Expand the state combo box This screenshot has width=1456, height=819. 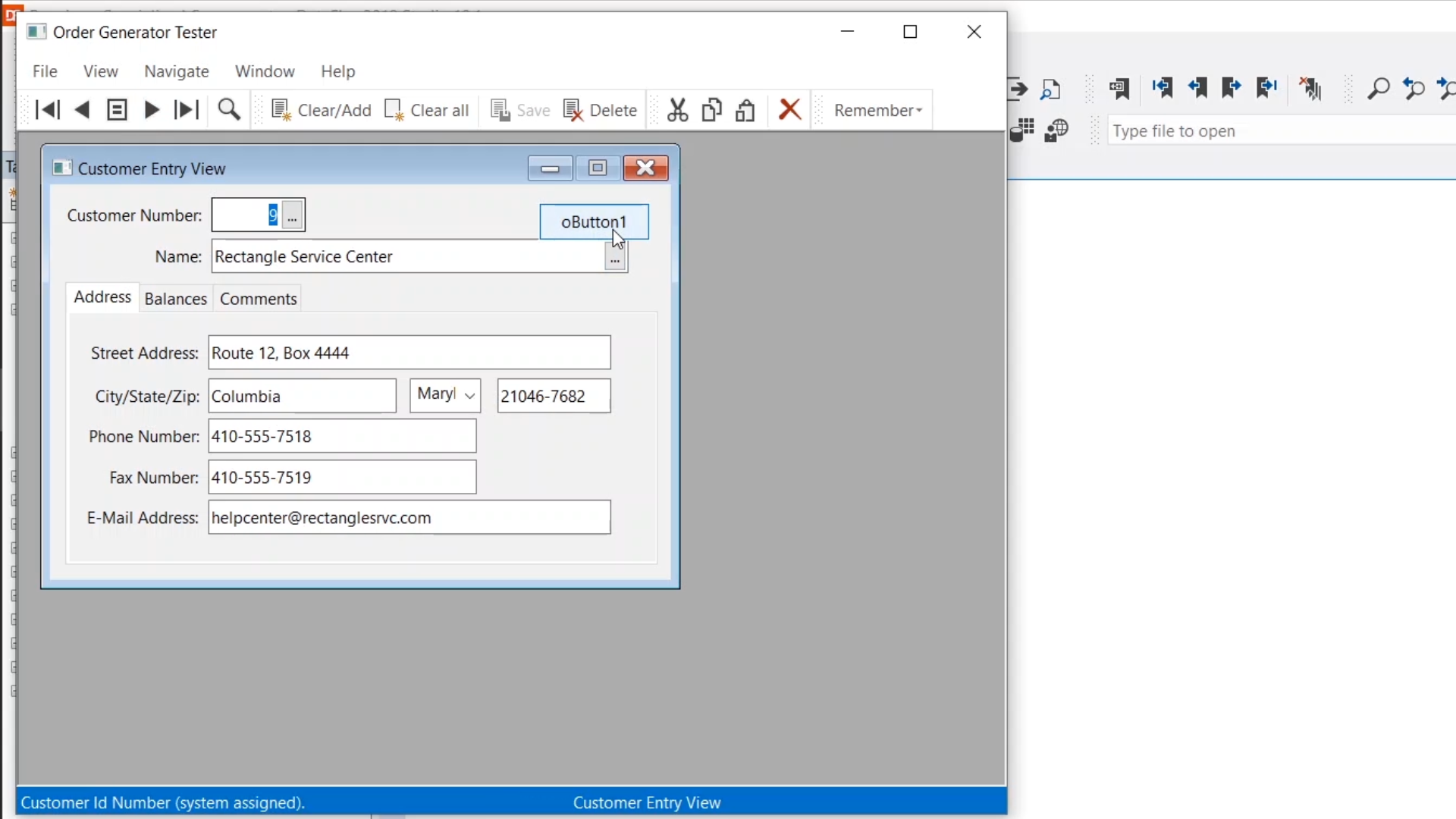[x=469, y=396]
